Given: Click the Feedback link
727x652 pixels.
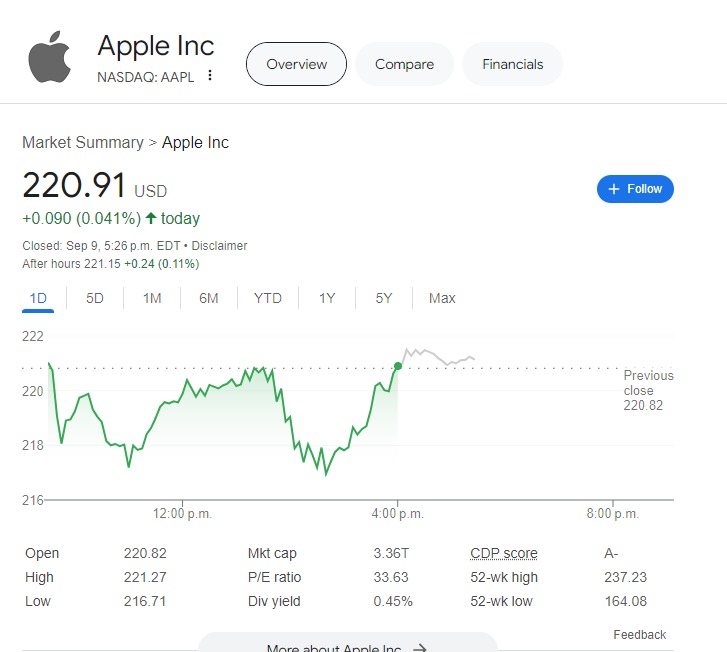Looking at the screenshot, I should coord(639,634).
